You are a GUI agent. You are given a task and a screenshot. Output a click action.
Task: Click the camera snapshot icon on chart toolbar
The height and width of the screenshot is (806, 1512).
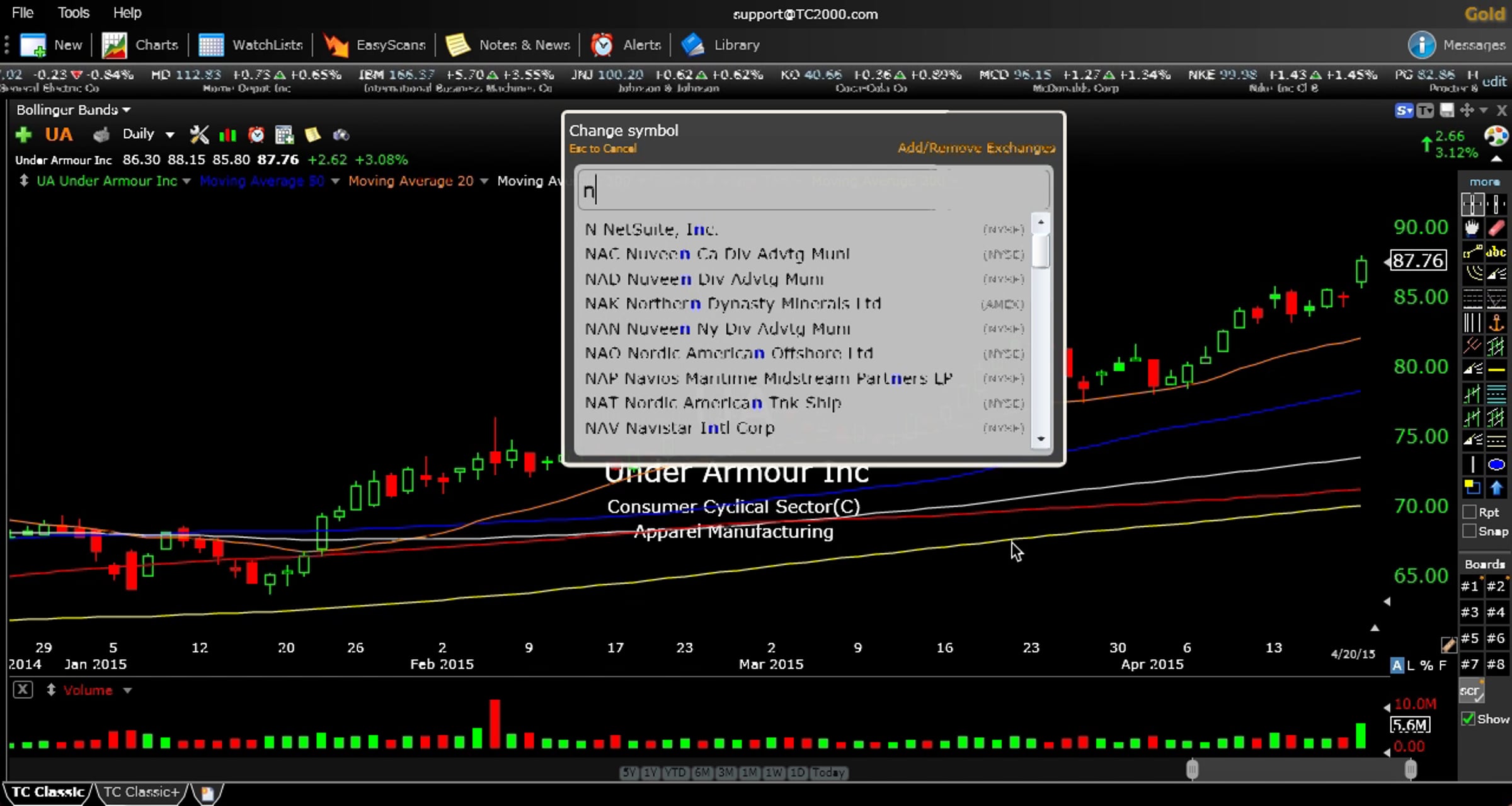tap(341, 134)
